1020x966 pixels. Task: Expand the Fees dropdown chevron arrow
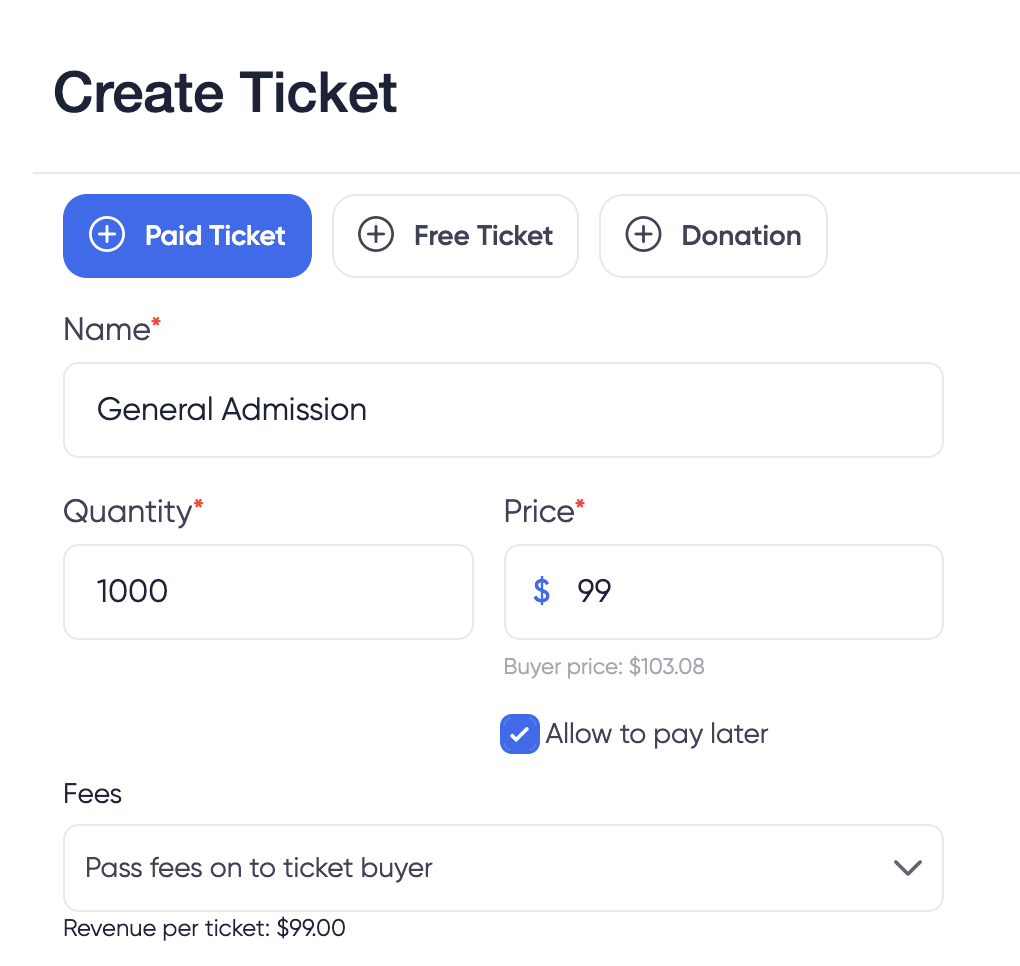pos(907,868)
